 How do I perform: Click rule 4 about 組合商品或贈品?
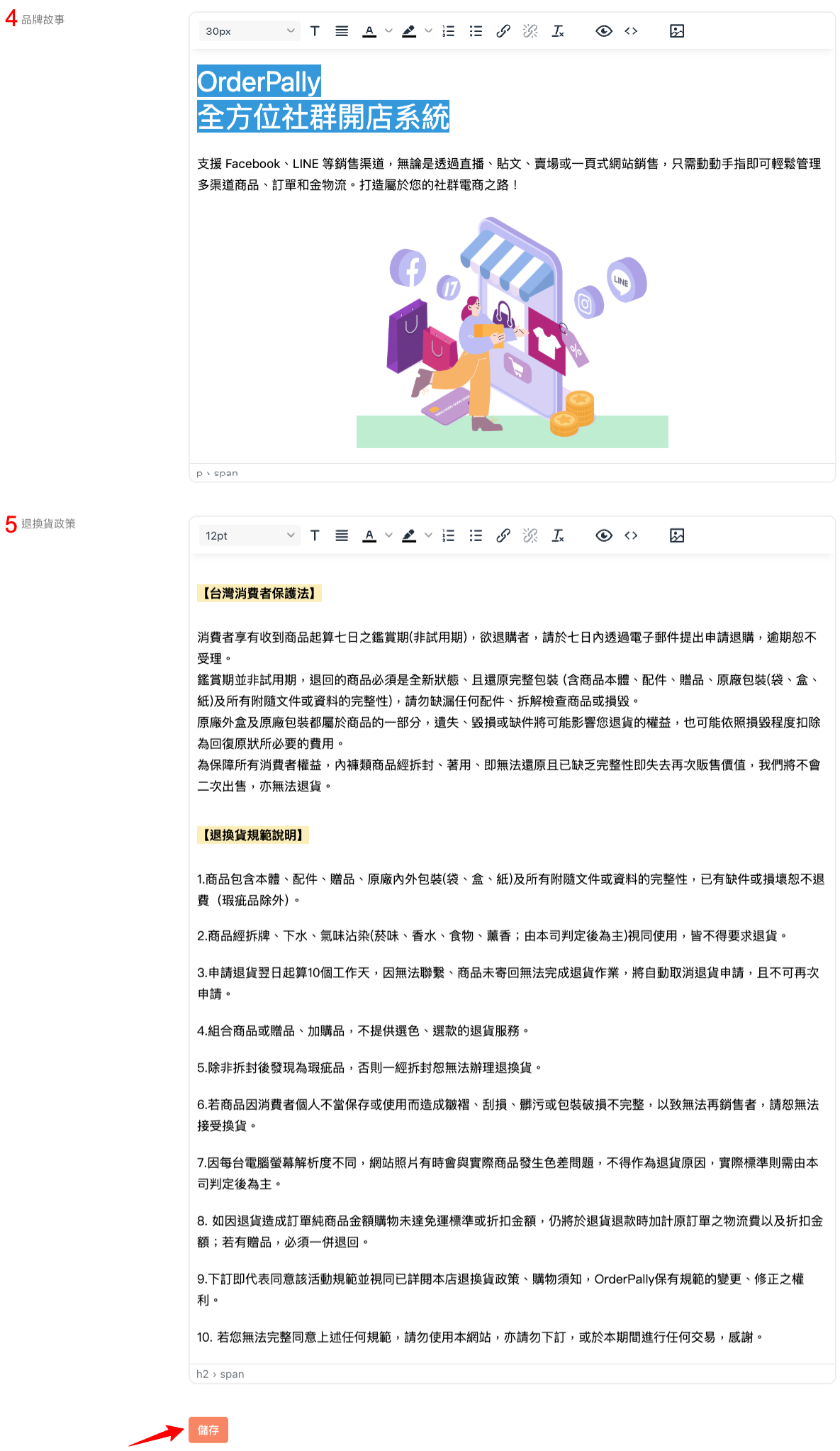pos(363,1030)
